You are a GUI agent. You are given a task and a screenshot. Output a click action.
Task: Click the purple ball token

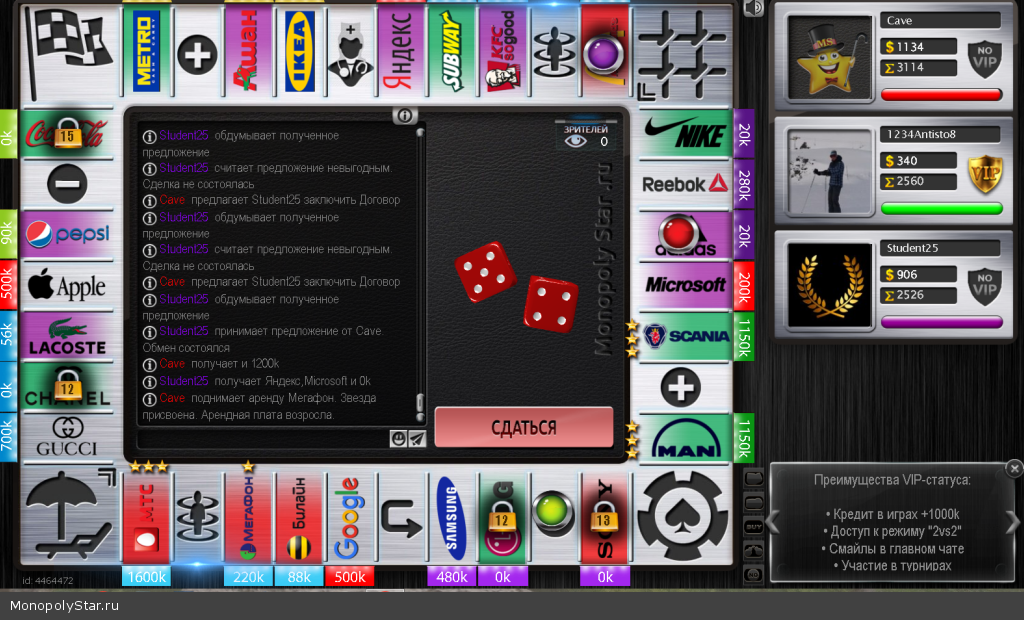pyautogui.click(x=604, y=54)
